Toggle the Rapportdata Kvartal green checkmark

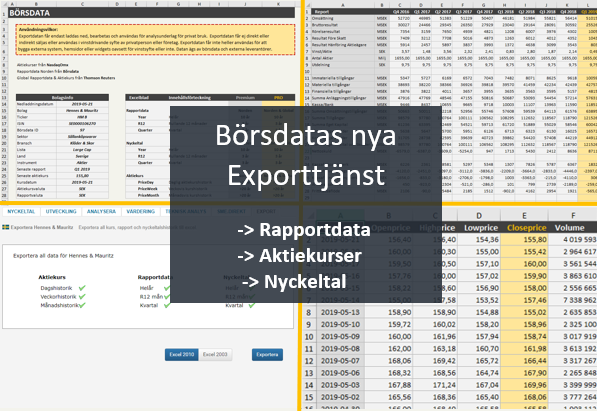coord(167,305)
